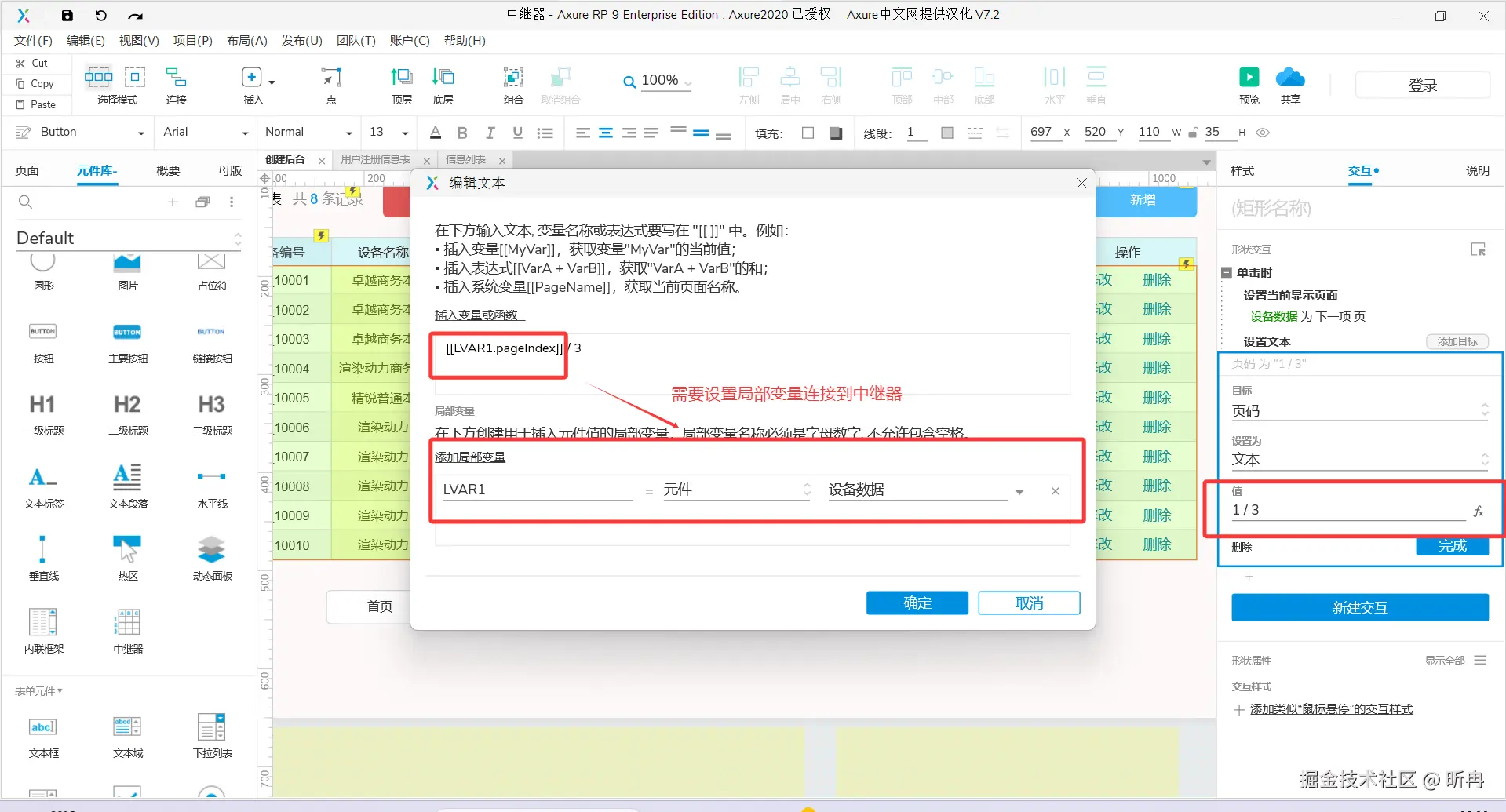Click the save icon in title bar
1506x812 pixels.
(67, 15)
